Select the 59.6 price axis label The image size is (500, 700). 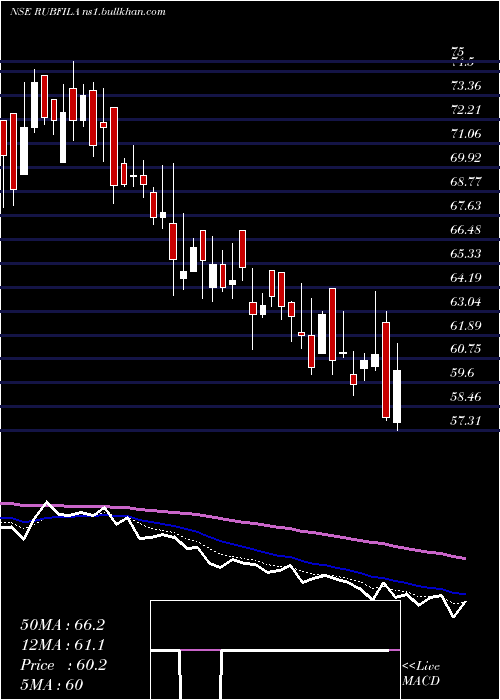click(x=463, y=373)
